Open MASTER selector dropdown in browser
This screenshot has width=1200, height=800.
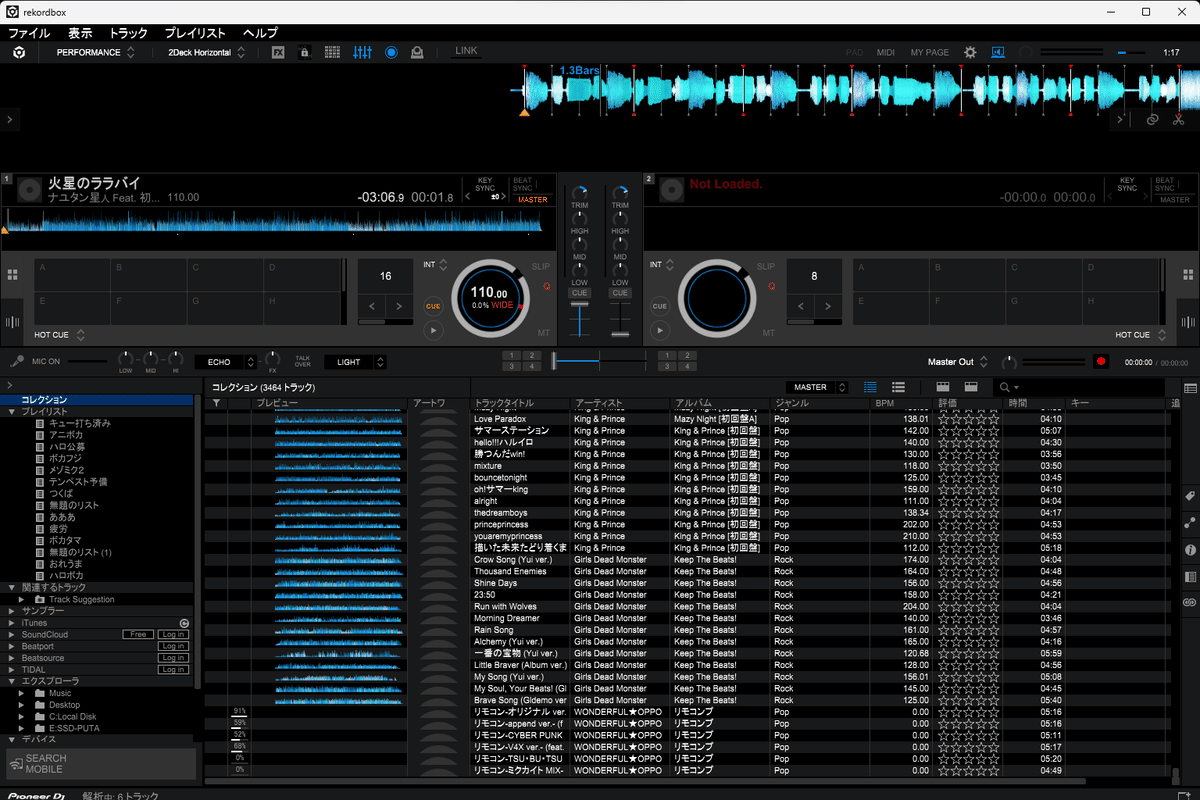[x=817, y=387]
